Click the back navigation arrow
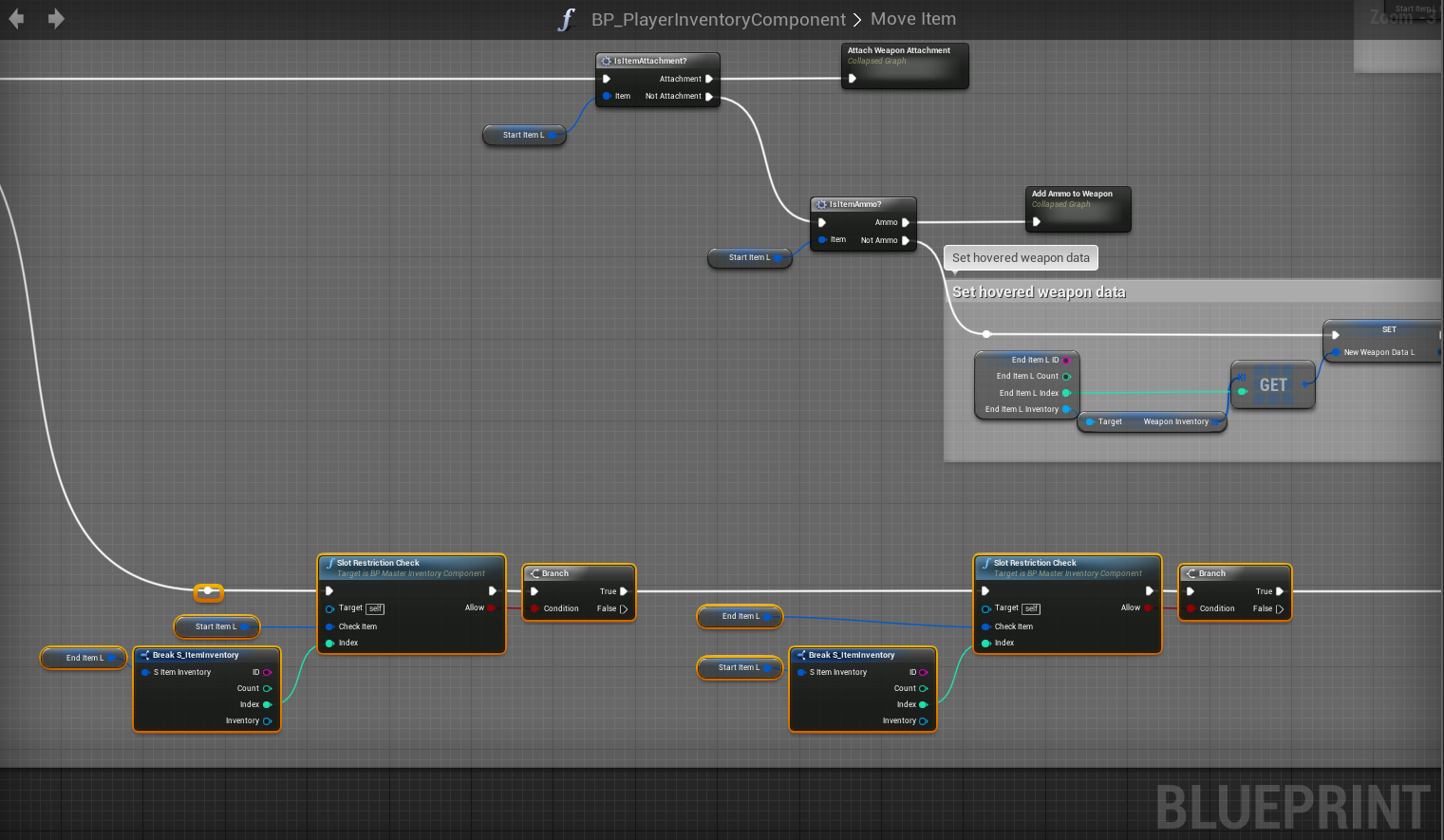 (16, 19)
